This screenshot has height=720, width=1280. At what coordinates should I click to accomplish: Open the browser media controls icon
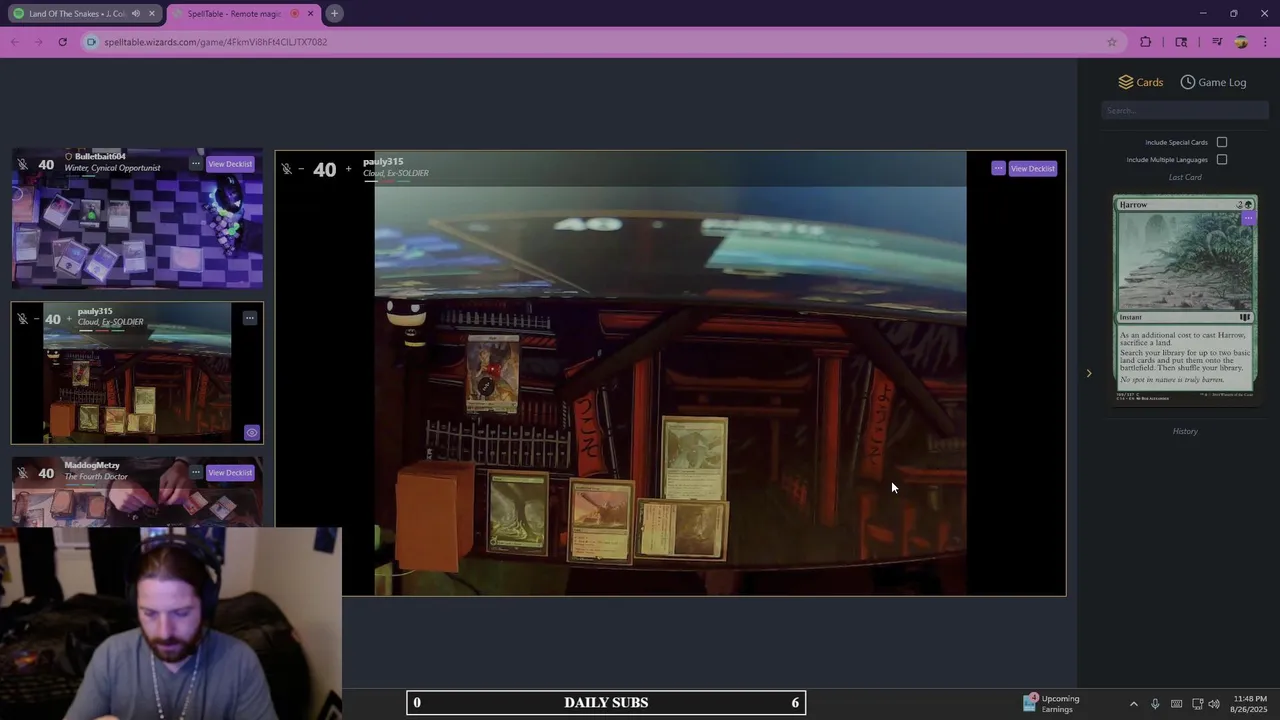(x=1217, y=42)
